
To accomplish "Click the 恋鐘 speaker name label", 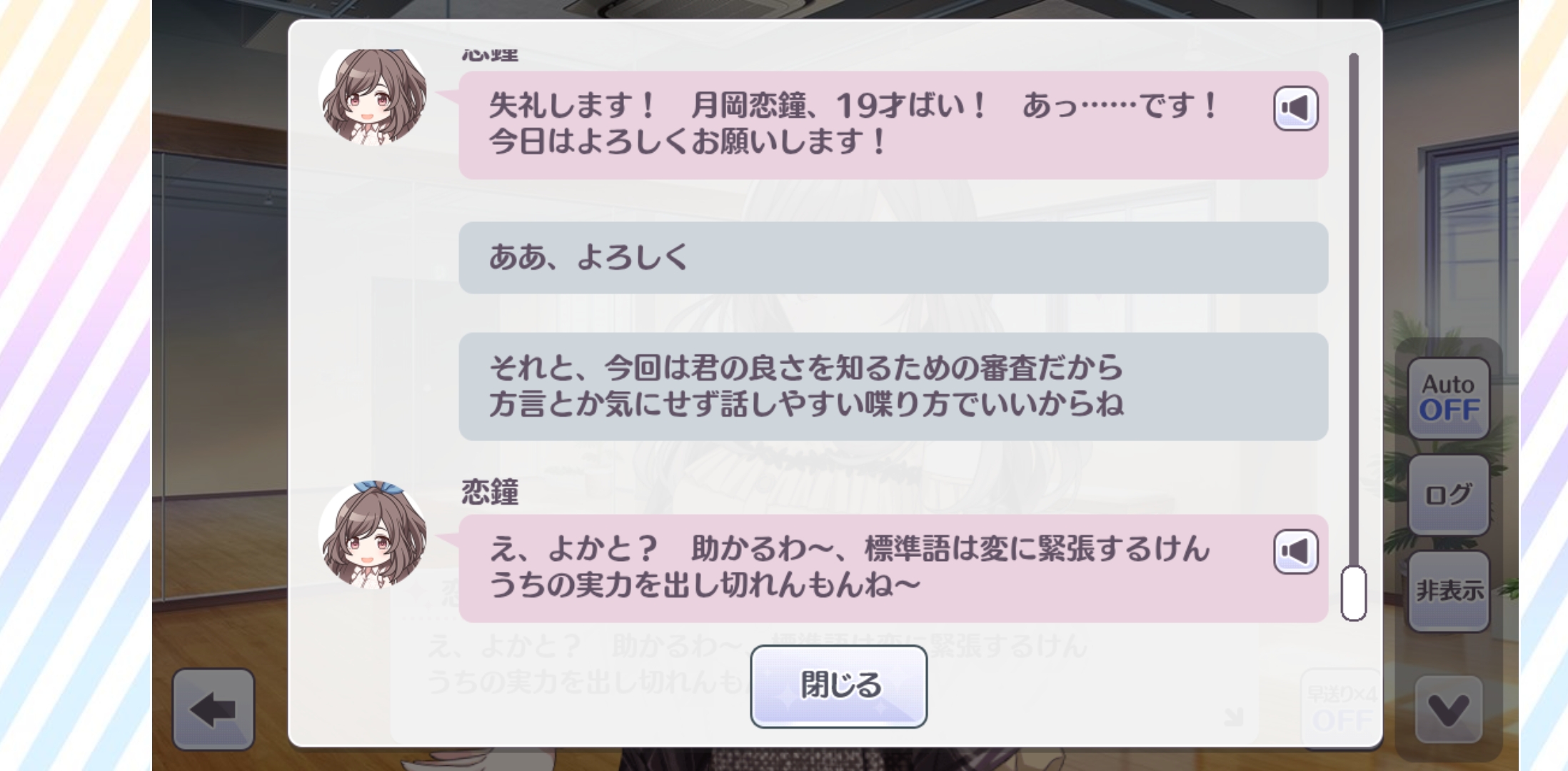I will (x=490, y=492).
